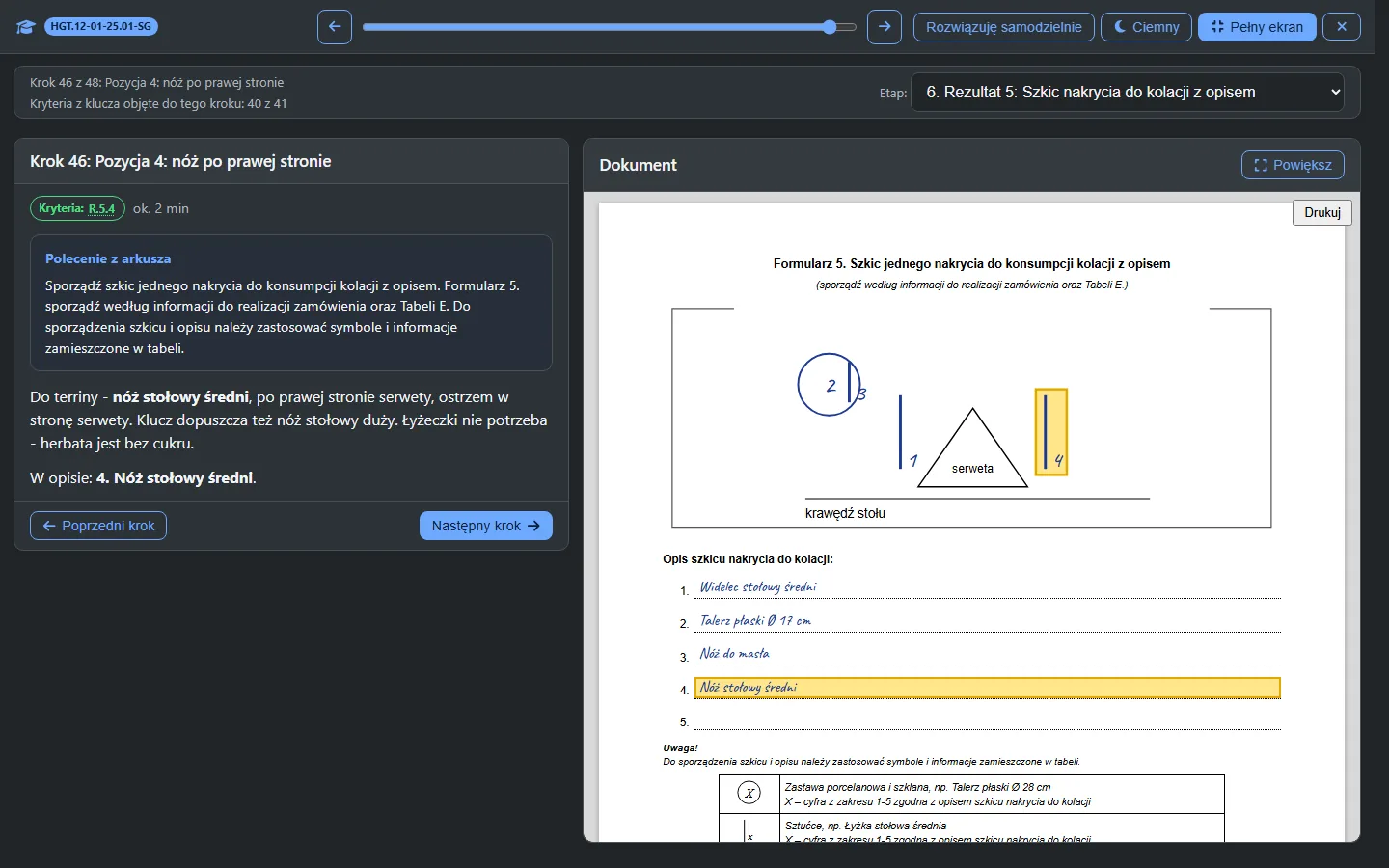Click Następny krok button
The height and width of the screenshot is (868, 1389).
coord(486,526)
